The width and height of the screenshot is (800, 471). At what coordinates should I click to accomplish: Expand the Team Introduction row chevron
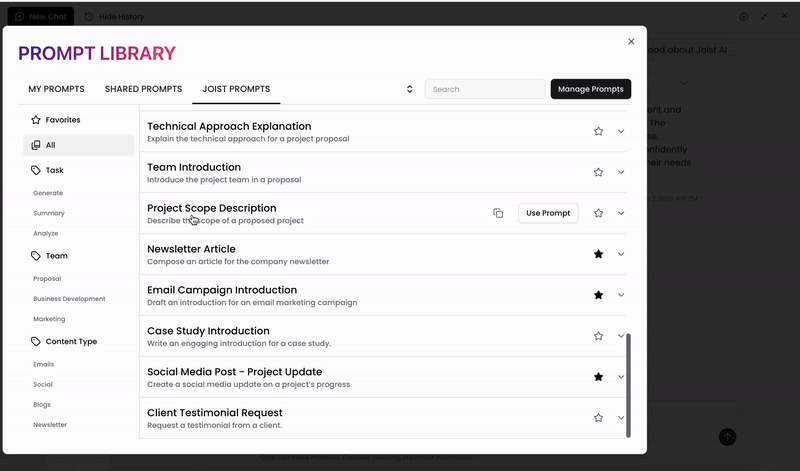[621, 172]
